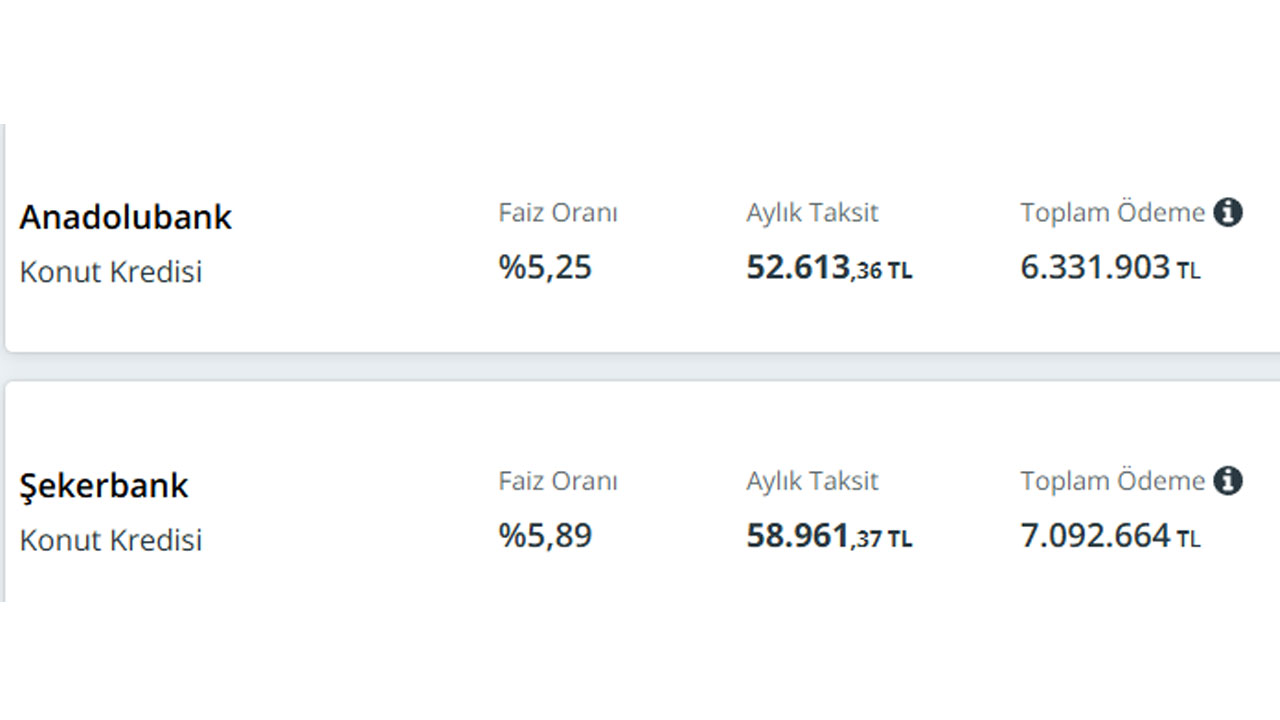The width and height of the screenshot is (1280, 720).
Task: Click Şekerbank interest rate %5,89
Action: (x=546, y=535)
